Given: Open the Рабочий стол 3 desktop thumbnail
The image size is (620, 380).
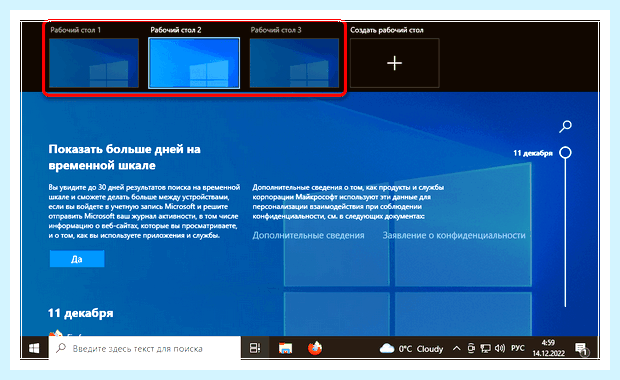Looking at the screenshot, I should (x=294, y=63).
